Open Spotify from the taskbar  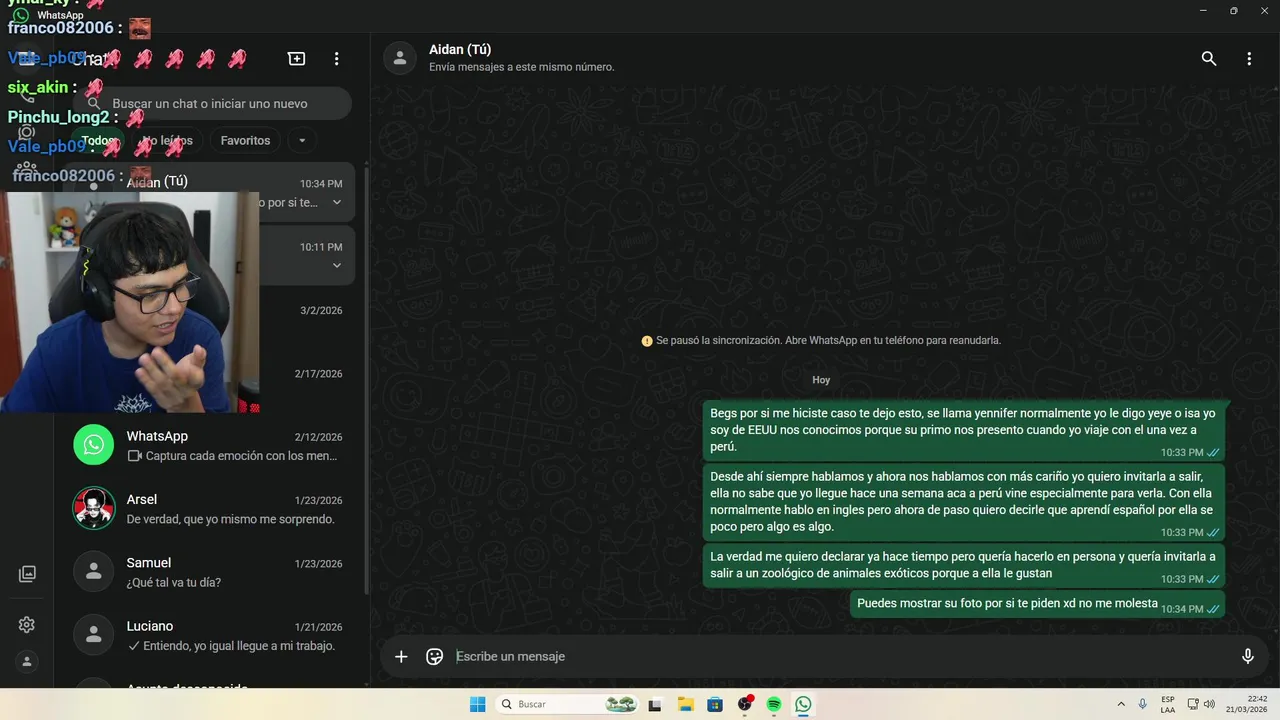774,704
